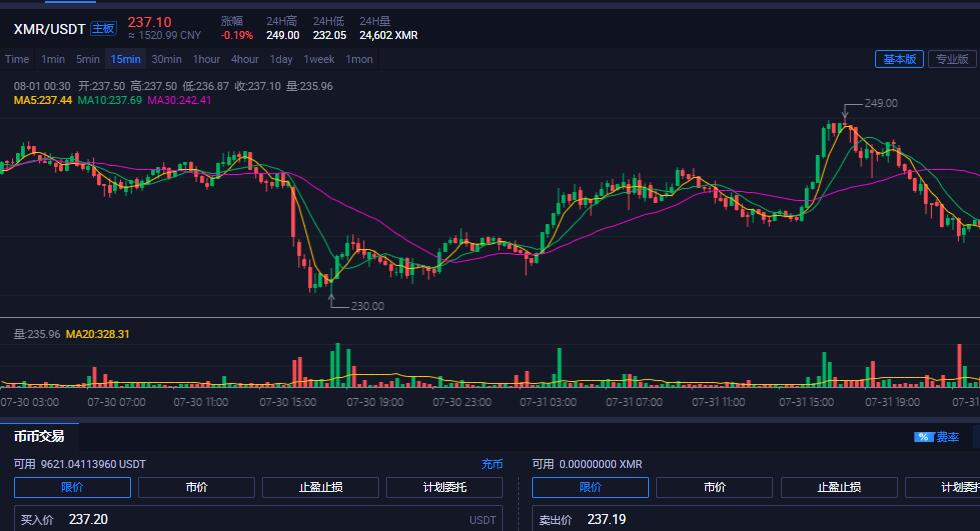Select the 1min chart interval
This screenshot has width=980, height=531.
tap(53, 59)
